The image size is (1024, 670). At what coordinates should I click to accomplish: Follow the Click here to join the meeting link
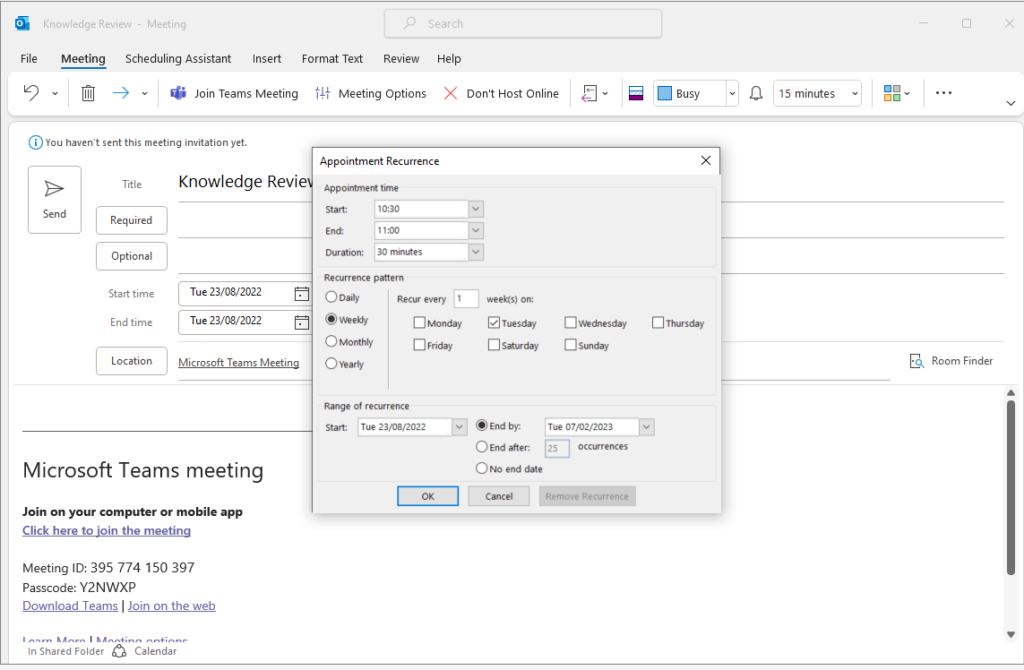pyautogui.click(x=106, y=531)
